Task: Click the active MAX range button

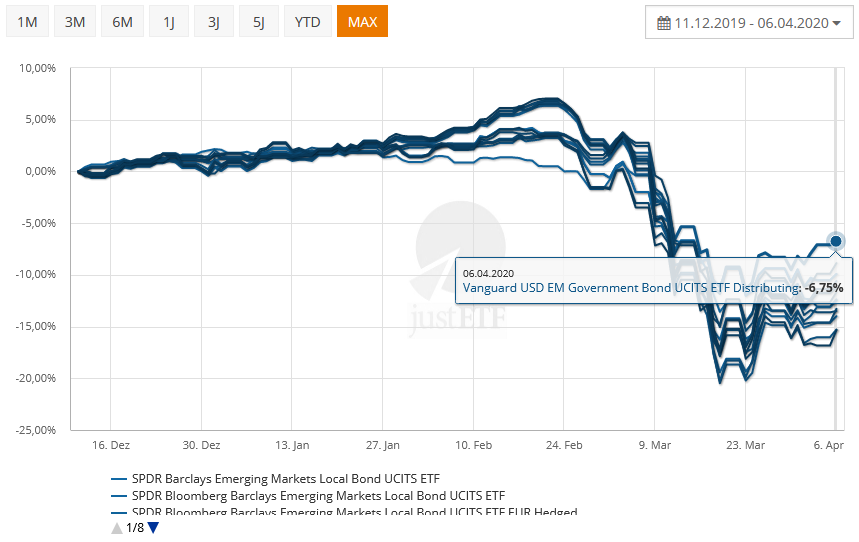Action: click(x=362, y=21)
